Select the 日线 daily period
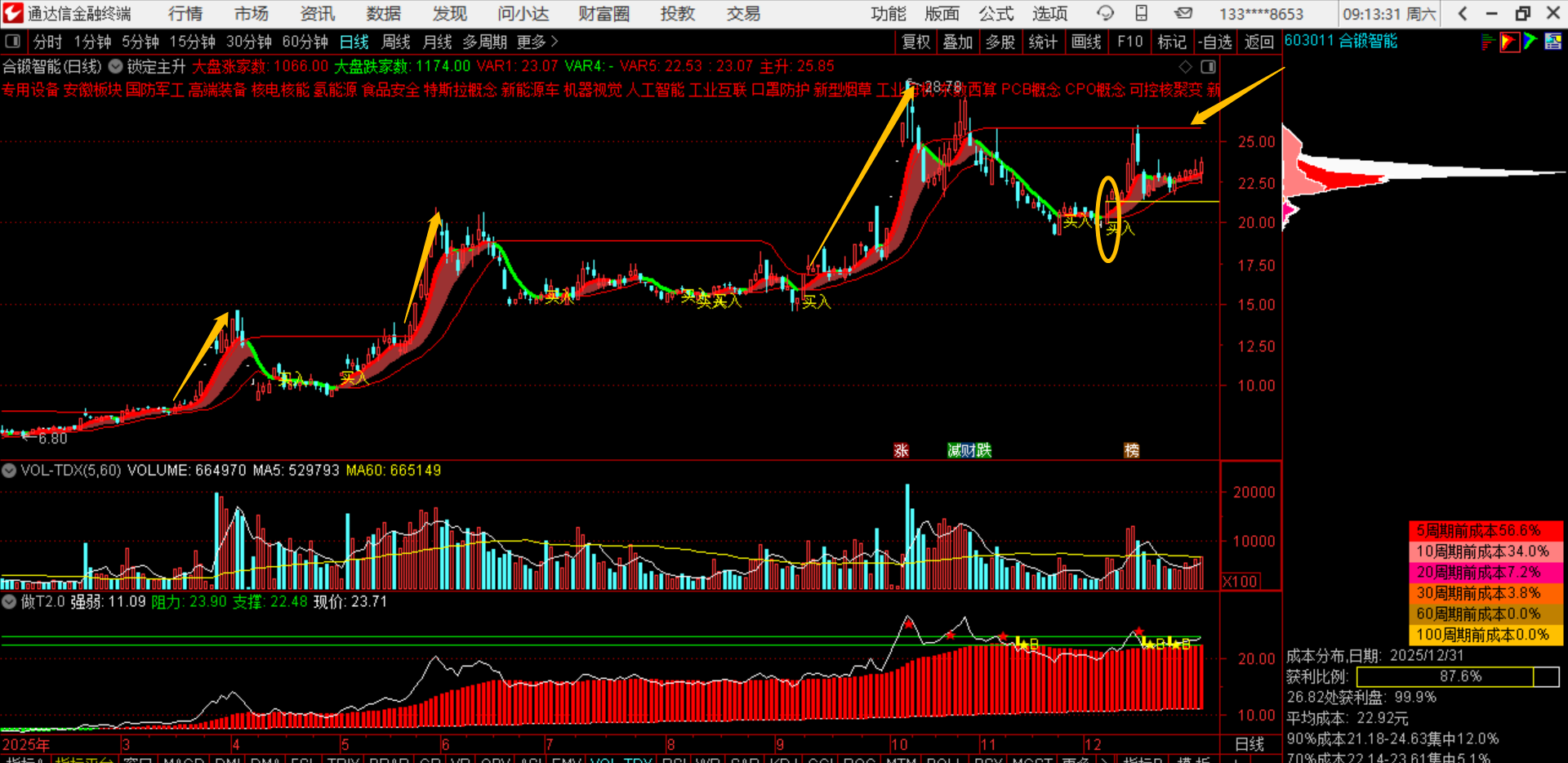The image size is (1568, 763). click(x=354, y=42)
